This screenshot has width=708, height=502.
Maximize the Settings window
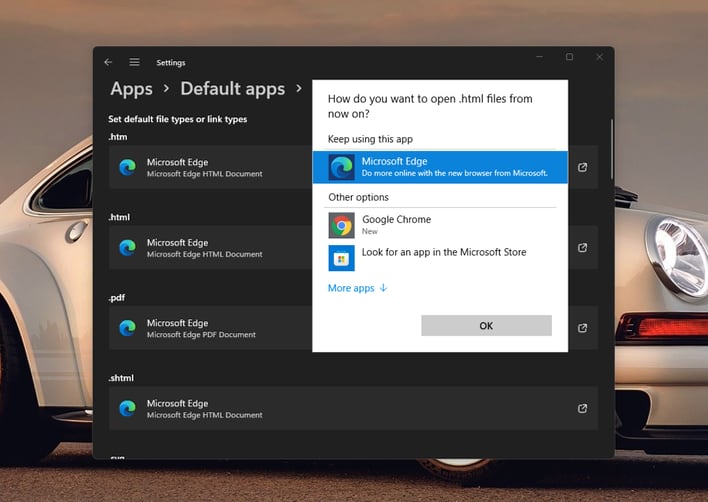click(569, 57)
